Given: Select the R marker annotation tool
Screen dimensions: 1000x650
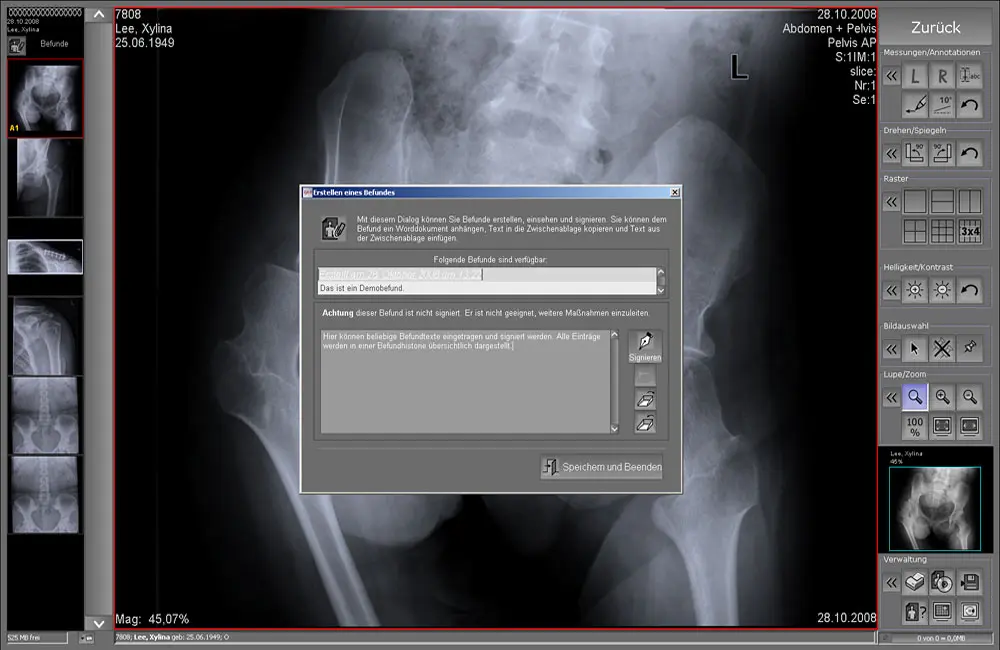Looking at the screenshot, I should click(942, 76).
